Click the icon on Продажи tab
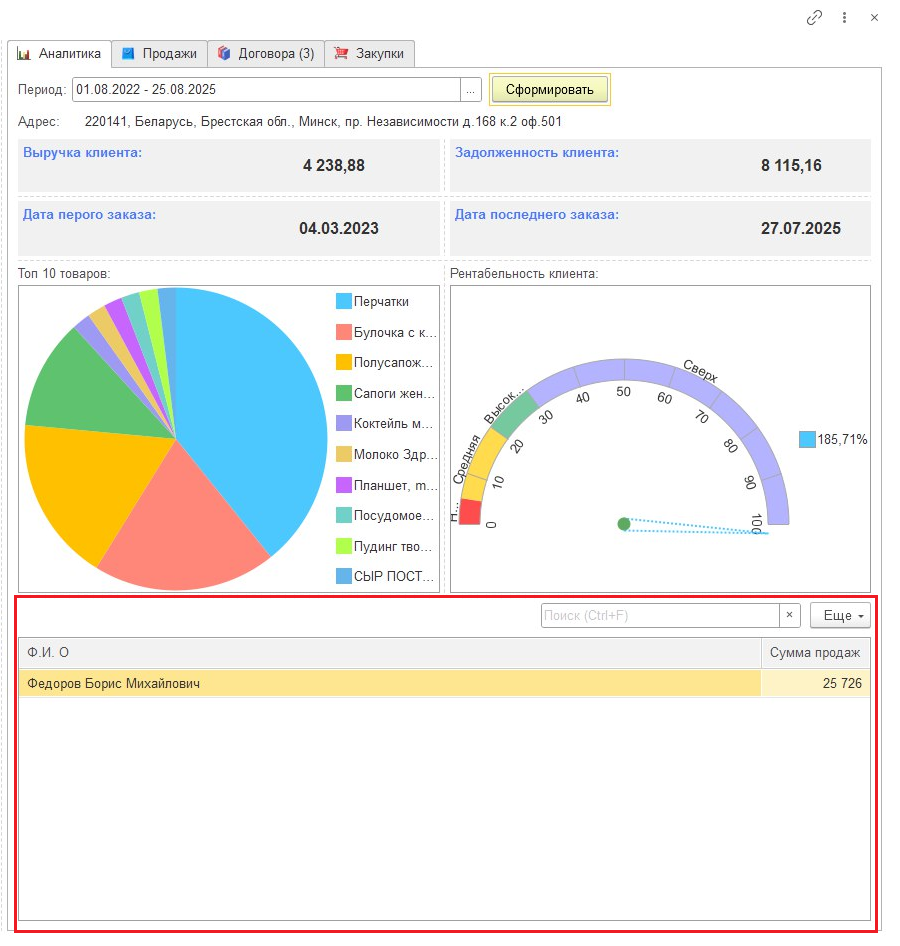Screen dimensions: 900x946 click(x=128, y=53)
